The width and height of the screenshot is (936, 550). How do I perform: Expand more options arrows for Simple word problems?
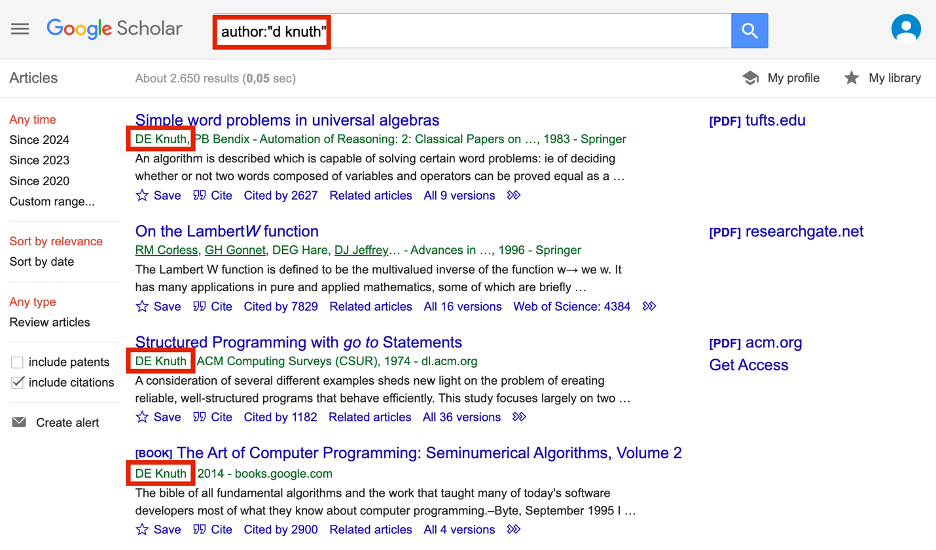[x=513, y=195]
